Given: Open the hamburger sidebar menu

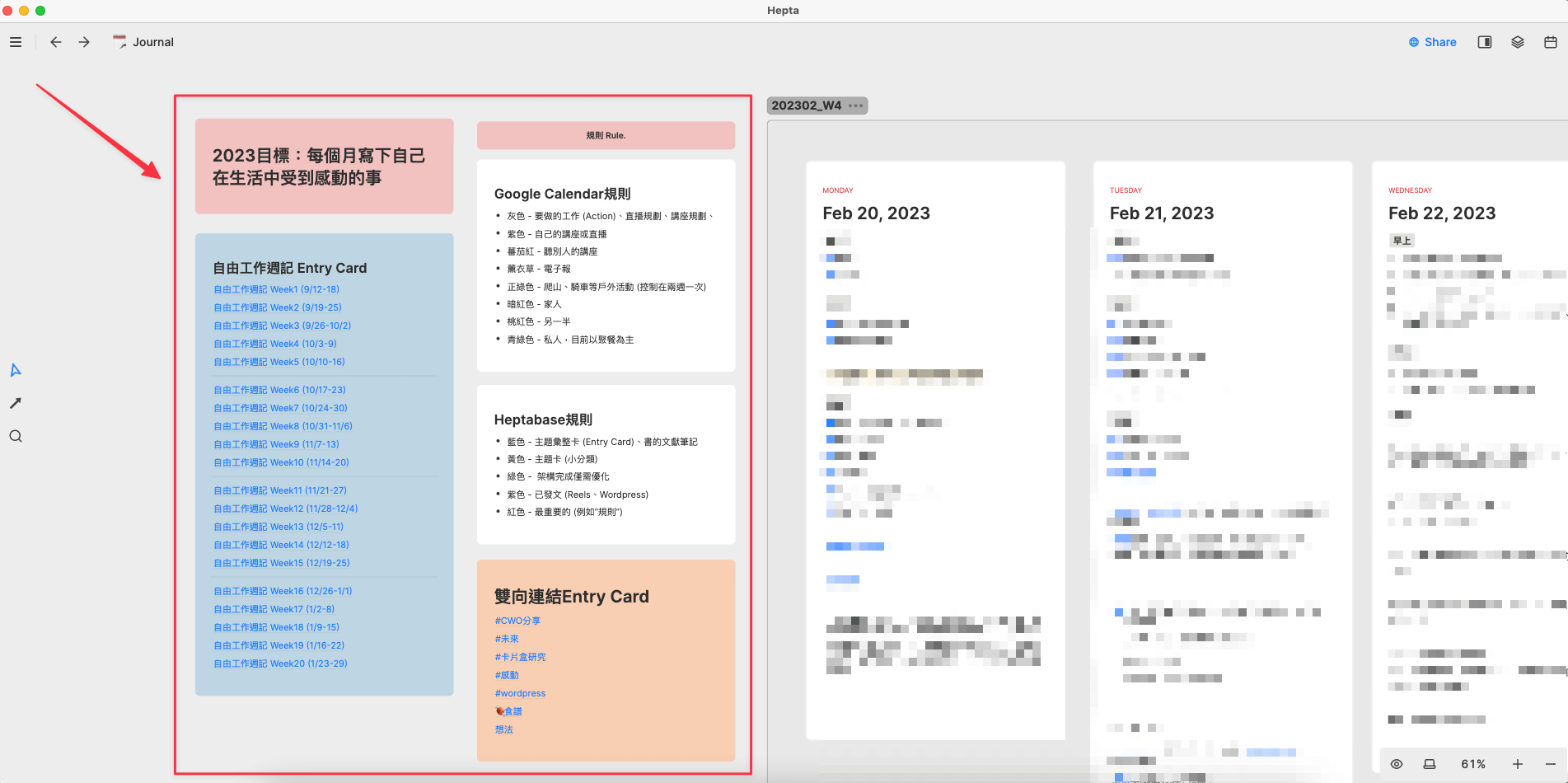Looking at the screenshot, I should (16, 42).
